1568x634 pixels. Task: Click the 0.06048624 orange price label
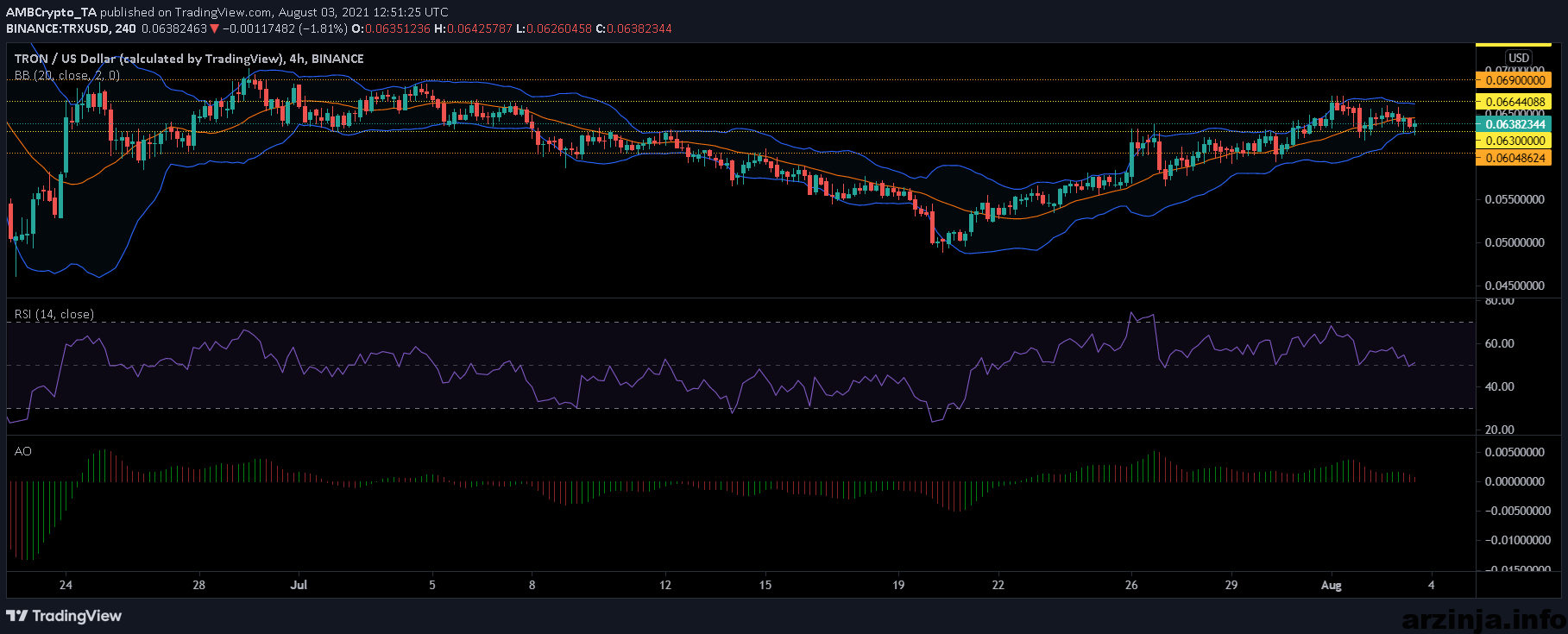1514,158
